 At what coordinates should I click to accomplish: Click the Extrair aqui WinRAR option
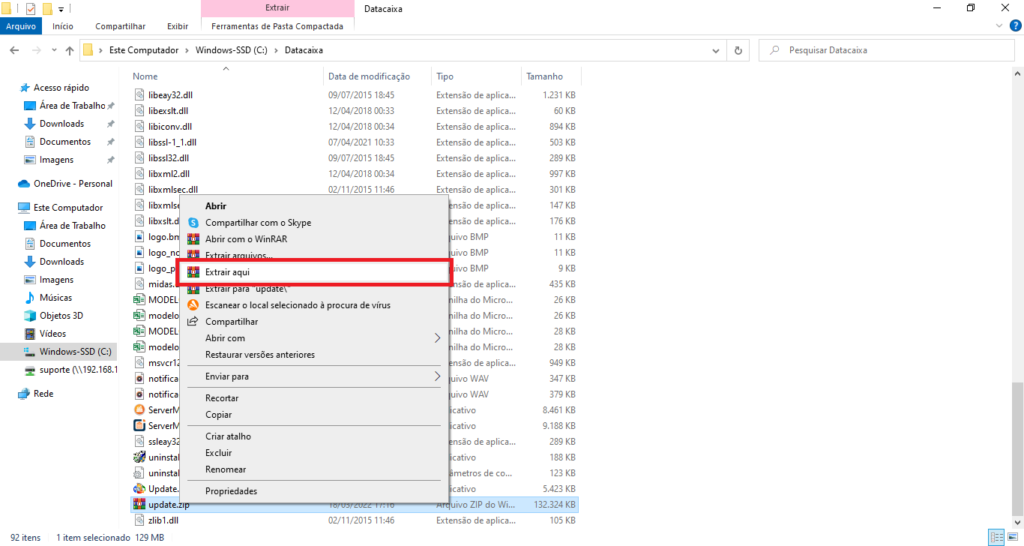pyautogui.click(x=230, y=272)
